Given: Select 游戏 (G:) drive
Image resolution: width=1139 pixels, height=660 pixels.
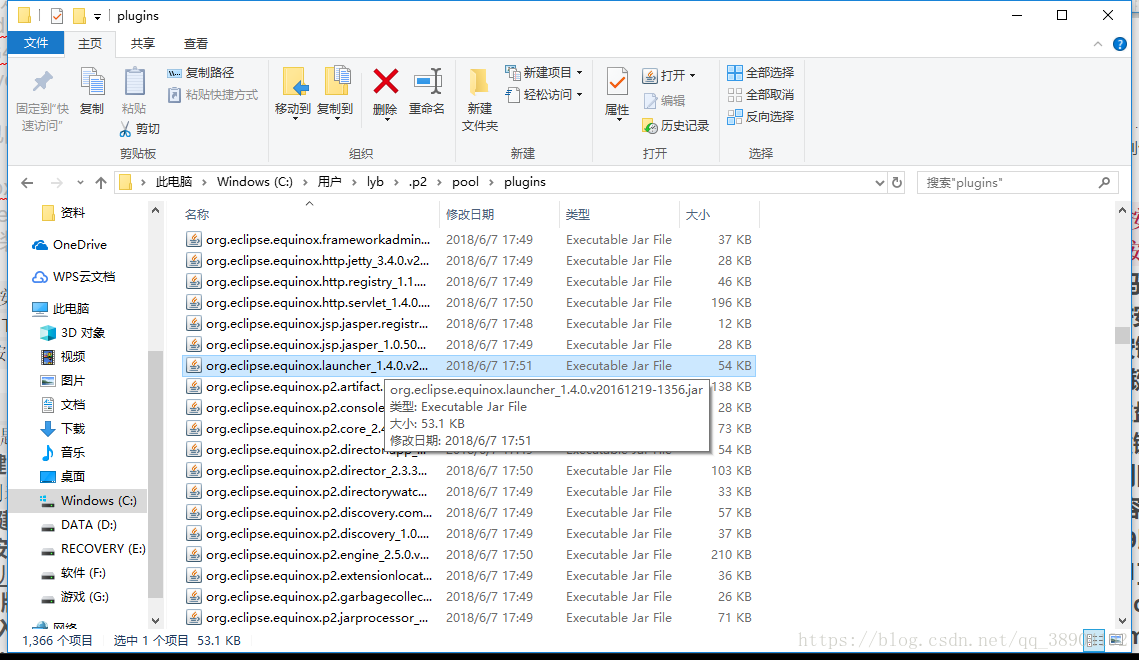Looking at the screenshot, I should tap(74, 596).
